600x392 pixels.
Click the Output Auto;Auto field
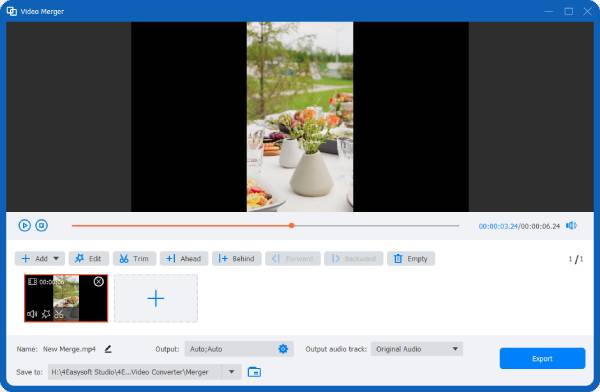(239, 349)
